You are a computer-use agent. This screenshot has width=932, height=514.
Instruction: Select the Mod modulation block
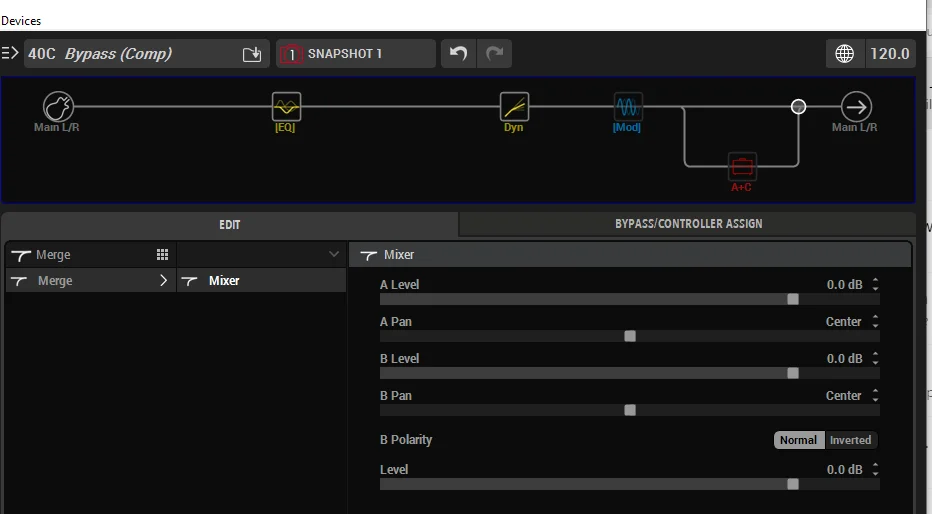[x=627, y=107]
